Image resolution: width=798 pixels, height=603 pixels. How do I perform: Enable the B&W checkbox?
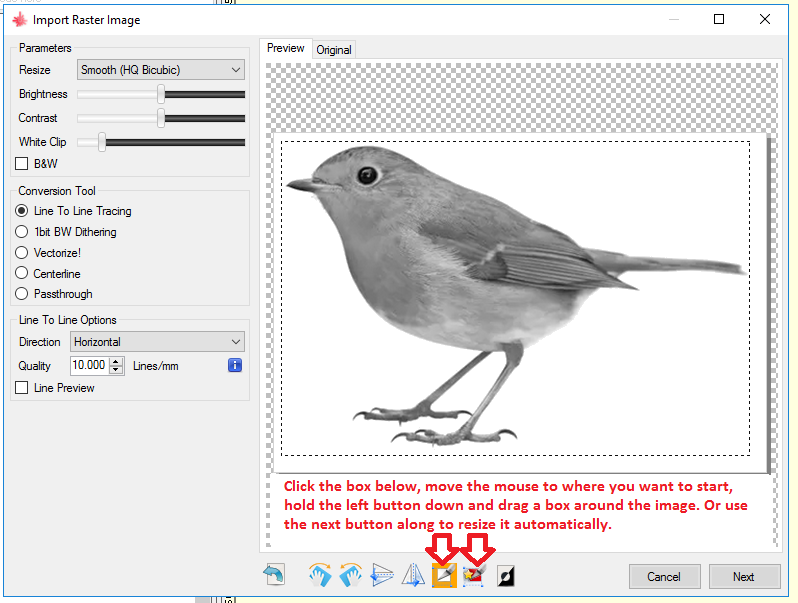tap(23, 163)
